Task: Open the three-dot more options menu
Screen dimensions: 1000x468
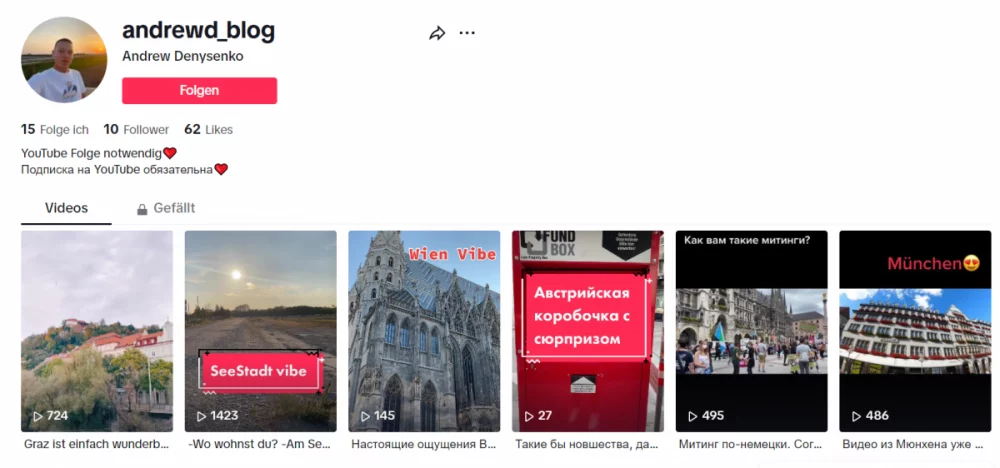Action: pos(467,33)
